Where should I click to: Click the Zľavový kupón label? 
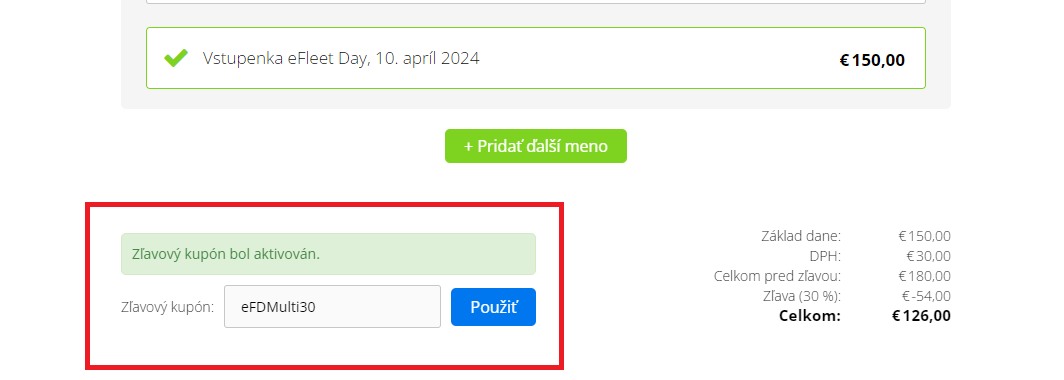[x=168, y=307]
